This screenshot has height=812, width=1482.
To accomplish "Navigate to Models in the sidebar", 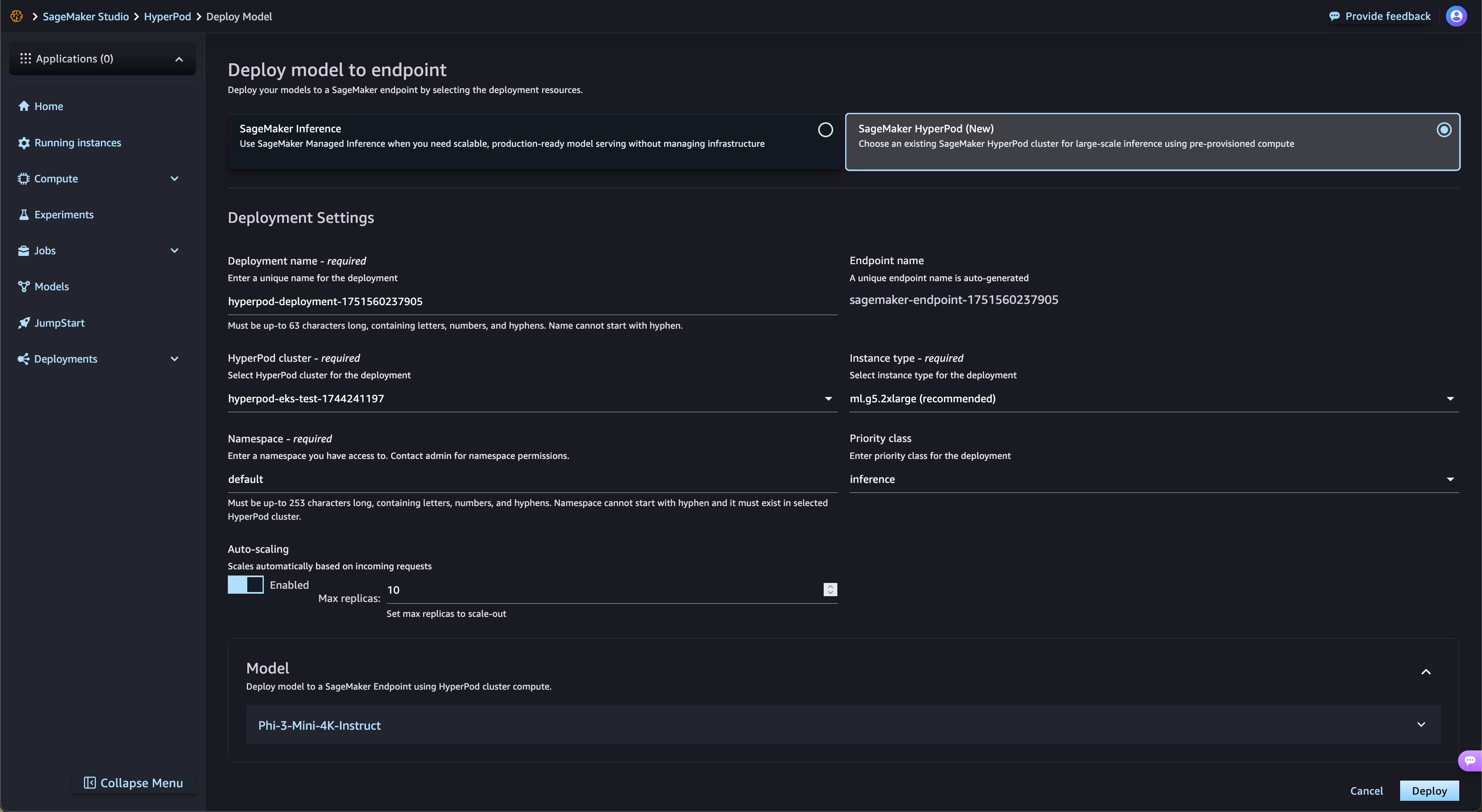I will (51, 286).
